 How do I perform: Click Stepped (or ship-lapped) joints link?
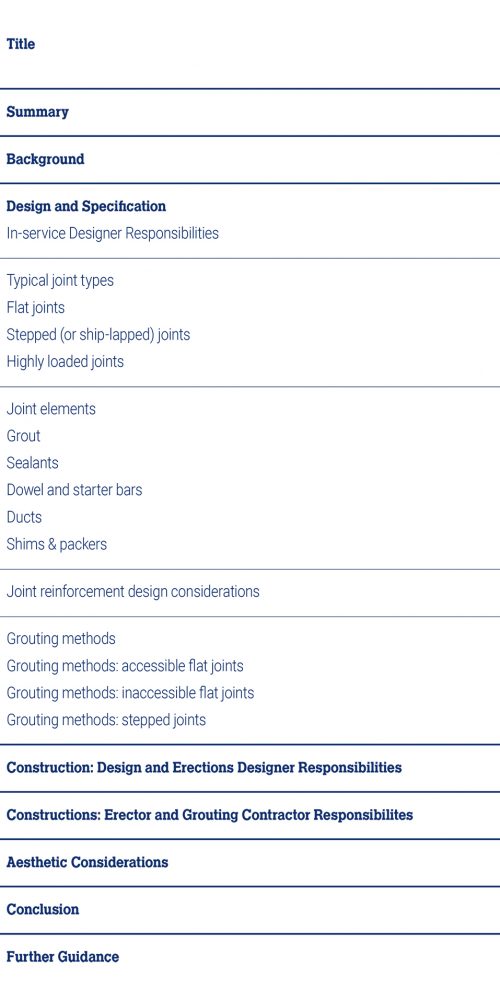pyautogui.click(x=98, y=334)
